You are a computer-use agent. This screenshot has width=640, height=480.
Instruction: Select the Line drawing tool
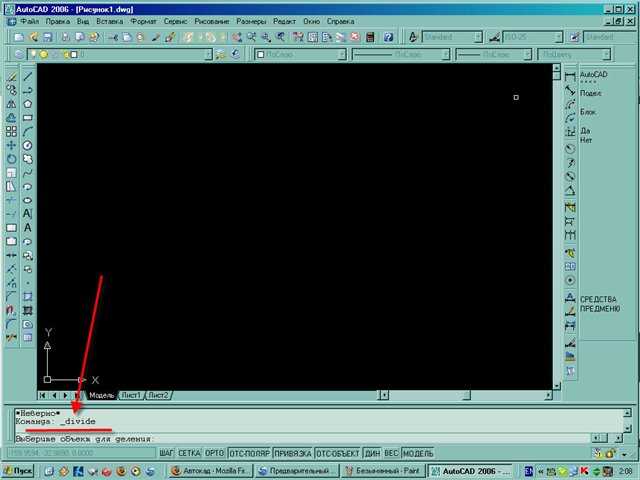(28, 75)
